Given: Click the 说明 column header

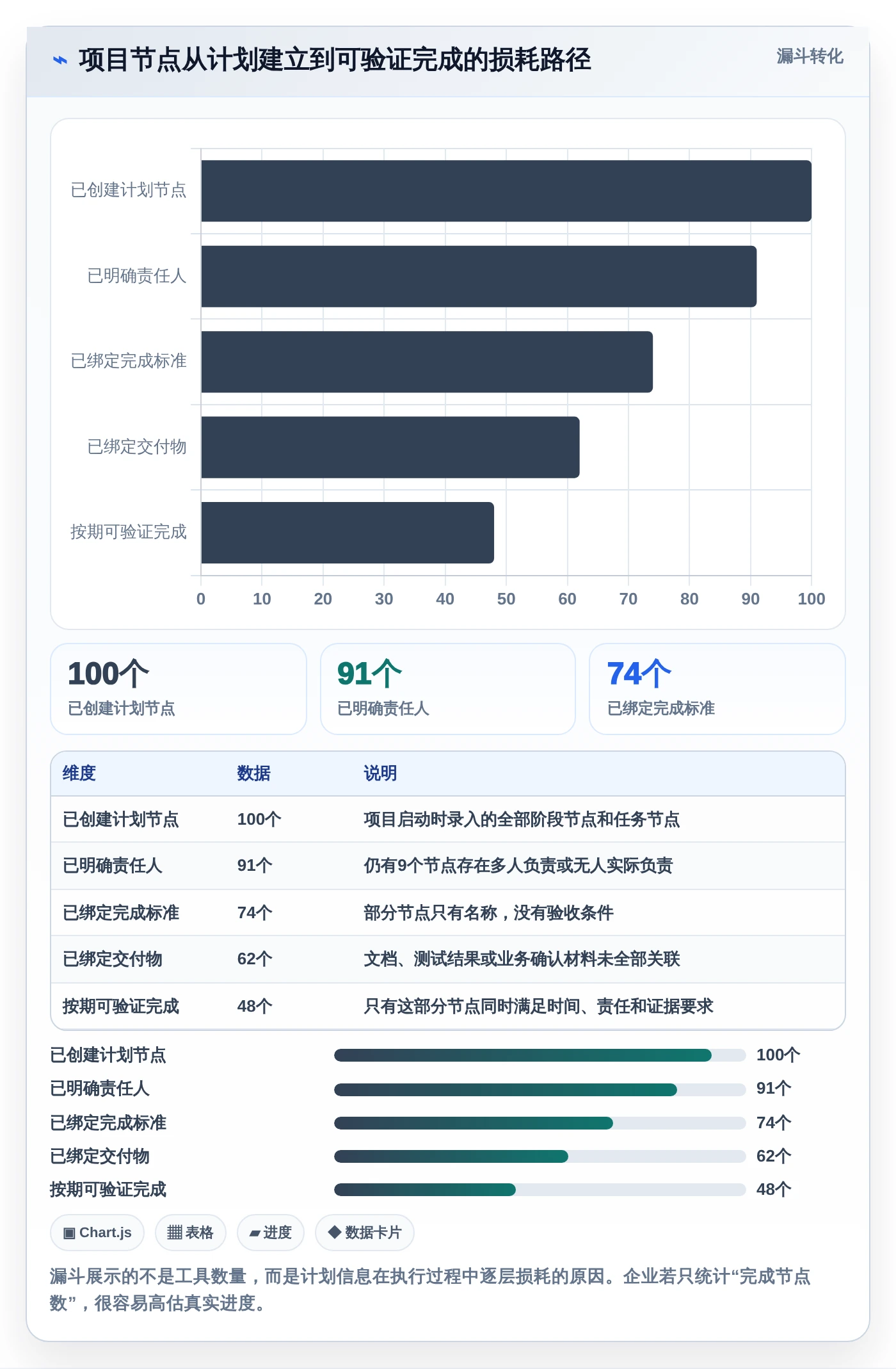Looking at the screenshot, I should pos(380,773).
